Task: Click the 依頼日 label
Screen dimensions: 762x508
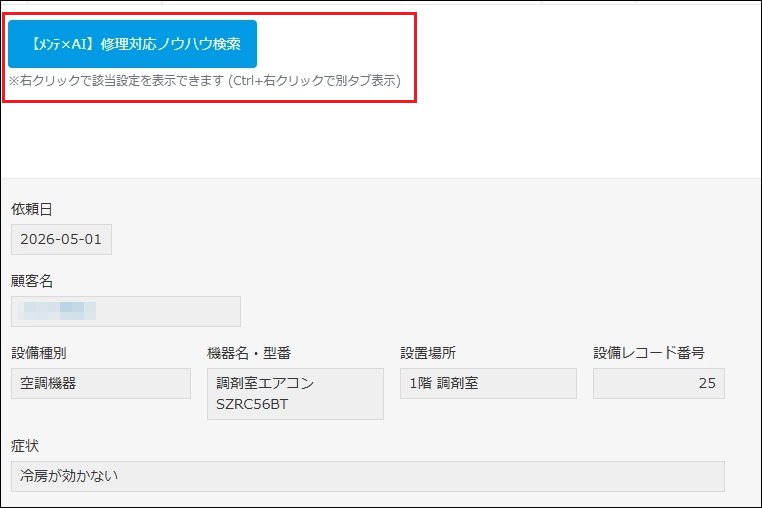Action: 32,209
